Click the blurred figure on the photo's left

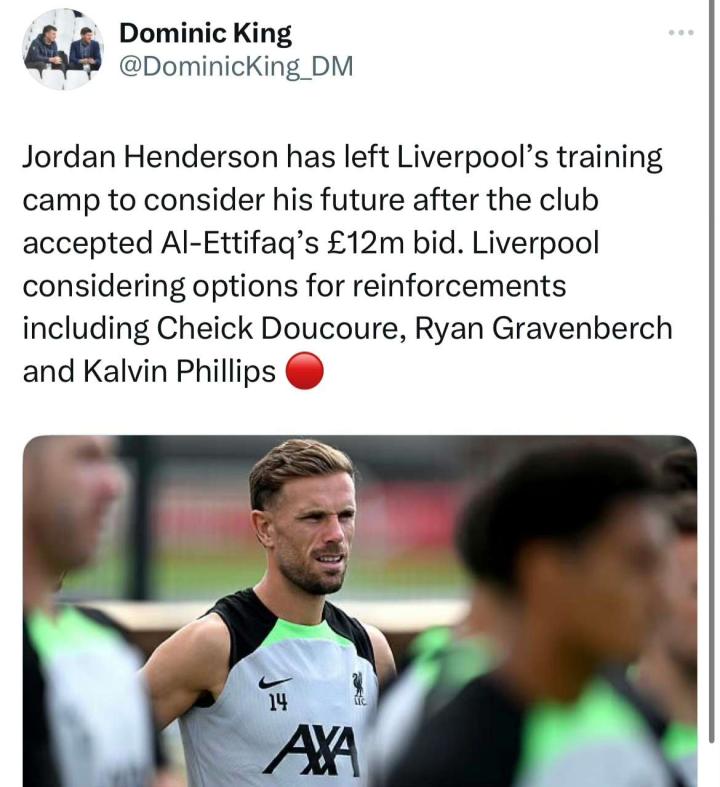pos(80,611)
